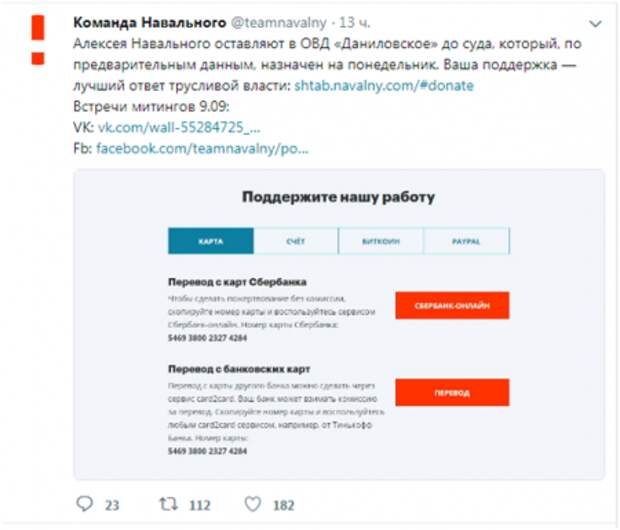Screen dimensions: 620x530
Task: Click the reply speech bubble icon
Action: tap(84, 504)
